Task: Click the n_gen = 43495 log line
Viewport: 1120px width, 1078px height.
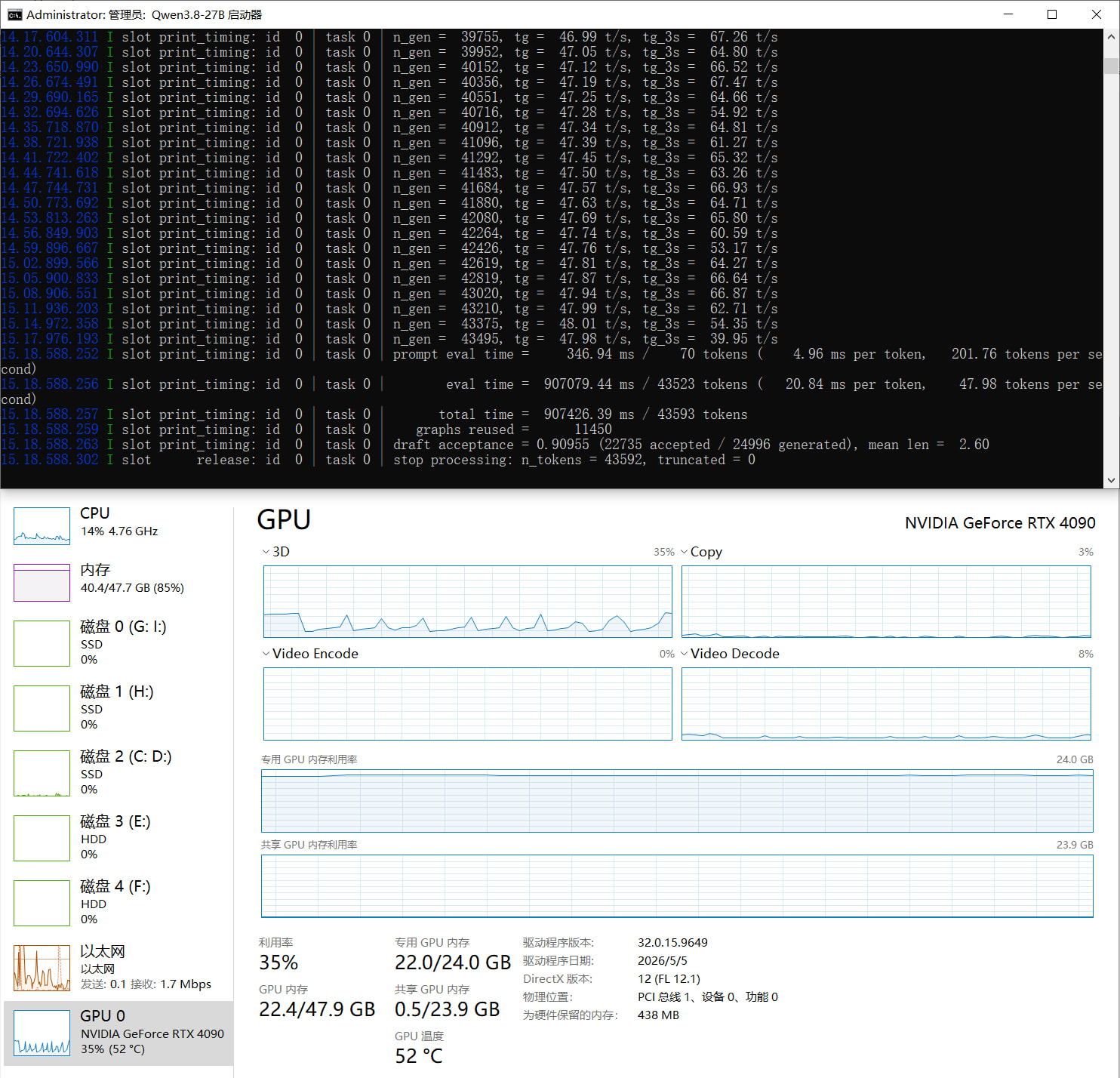Action: tap(389, 339)
